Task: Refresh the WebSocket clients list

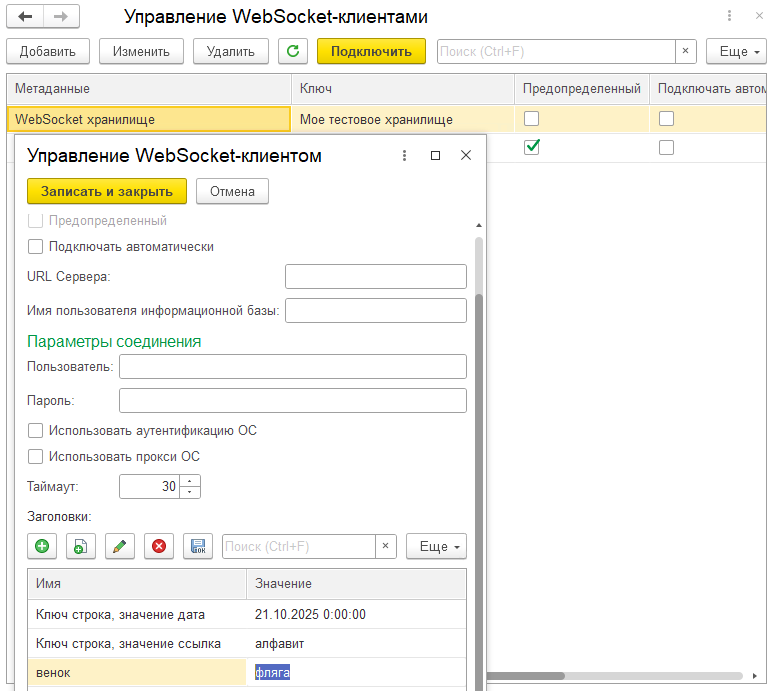Action: [x=292, y=51]
